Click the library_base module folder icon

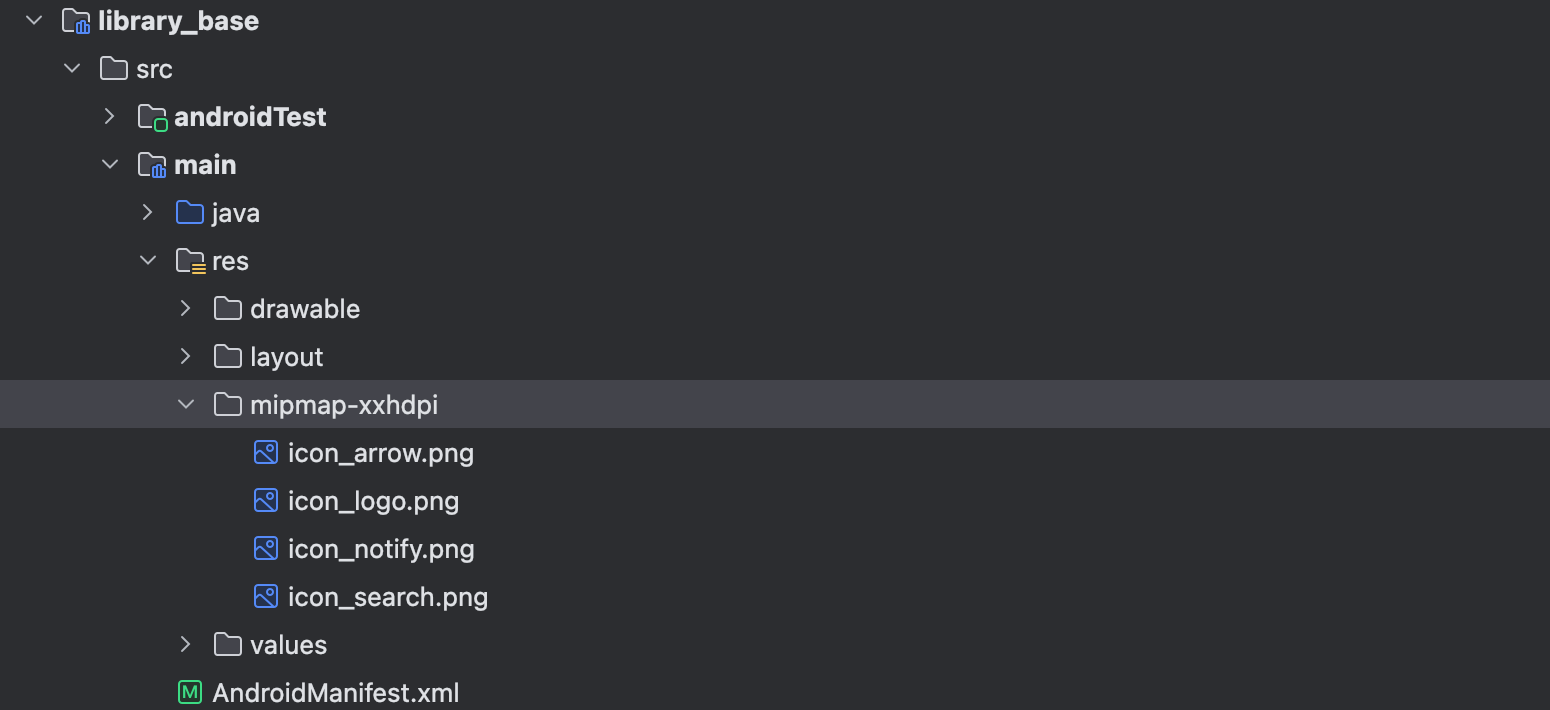(x=76, y=21)
